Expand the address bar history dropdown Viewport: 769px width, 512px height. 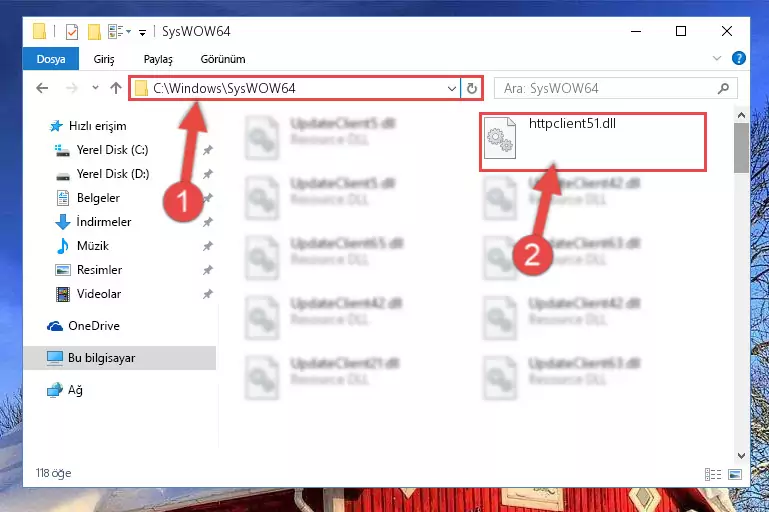pyautogui.click(x=452, y=89)
